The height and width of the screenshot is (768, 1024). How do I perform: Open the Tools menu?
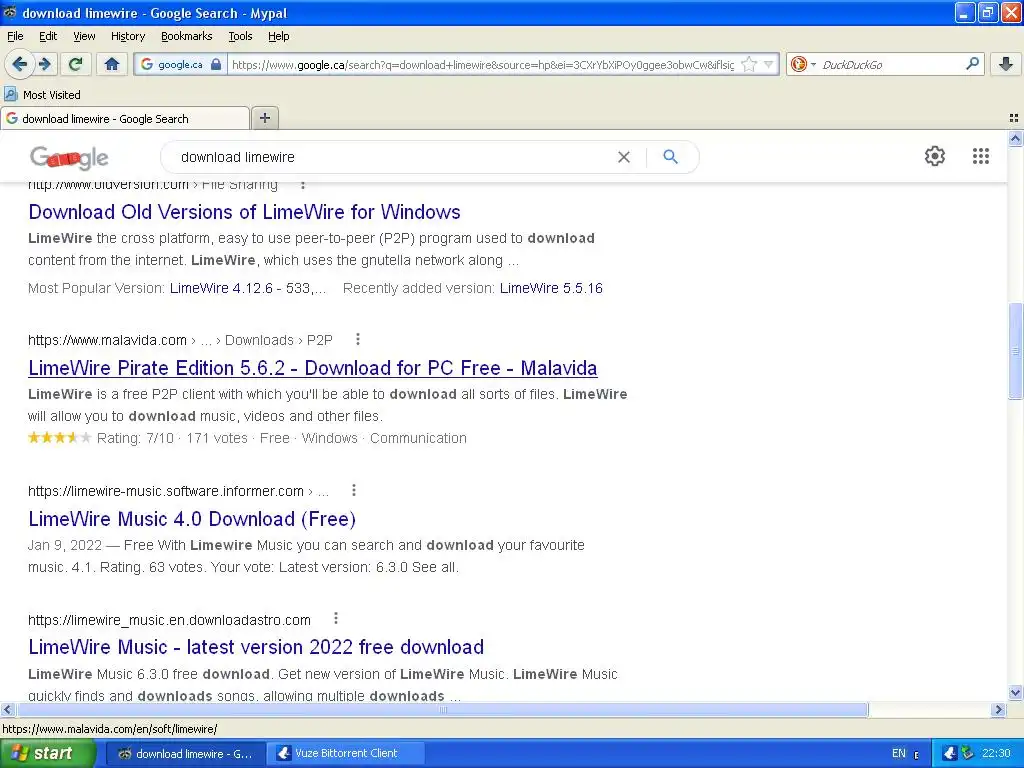240,36
